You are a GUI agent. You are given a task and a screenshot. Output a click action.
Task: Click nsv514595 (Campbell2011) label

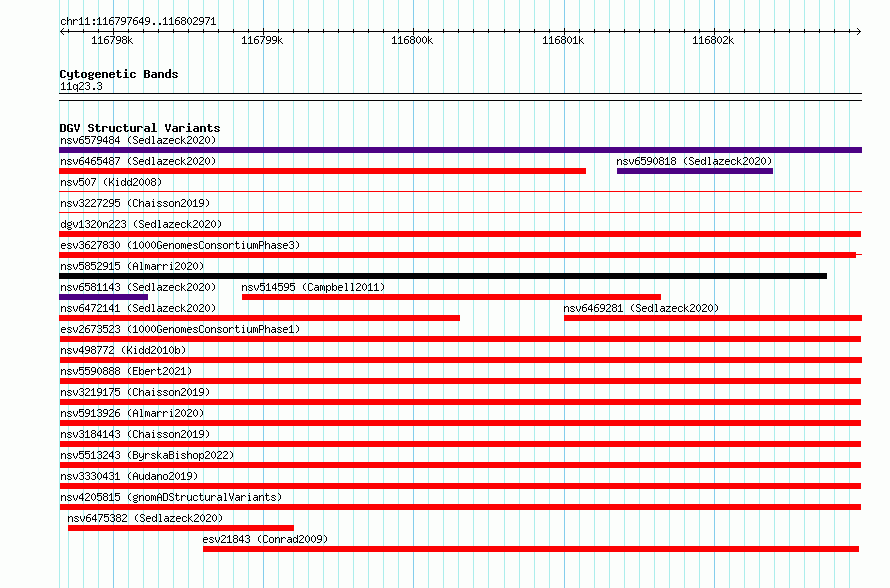[313, 287]
